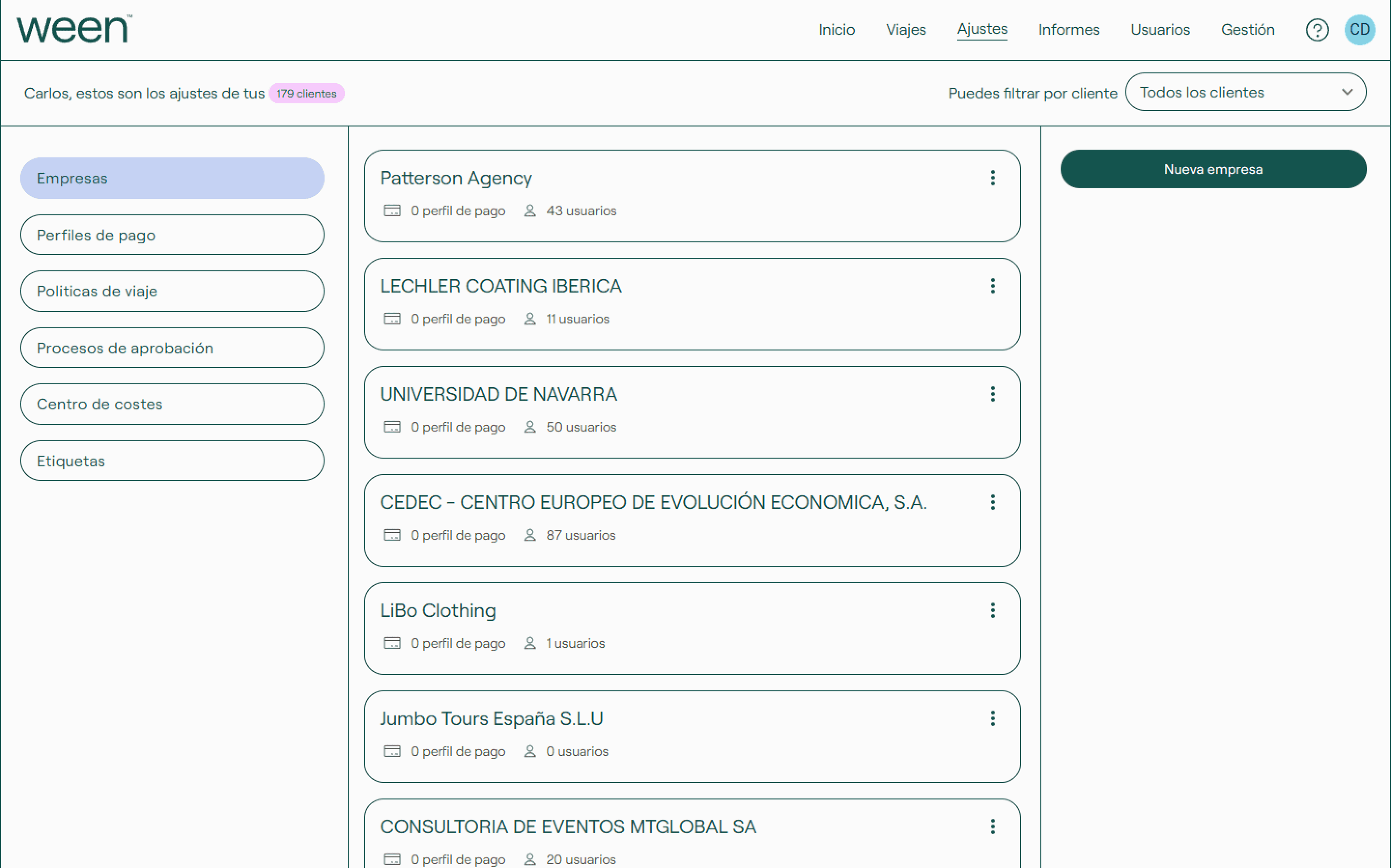Open Procesos de aprobación section
This screenshot has height=868, width=1391.
click(x=172, y=348)
